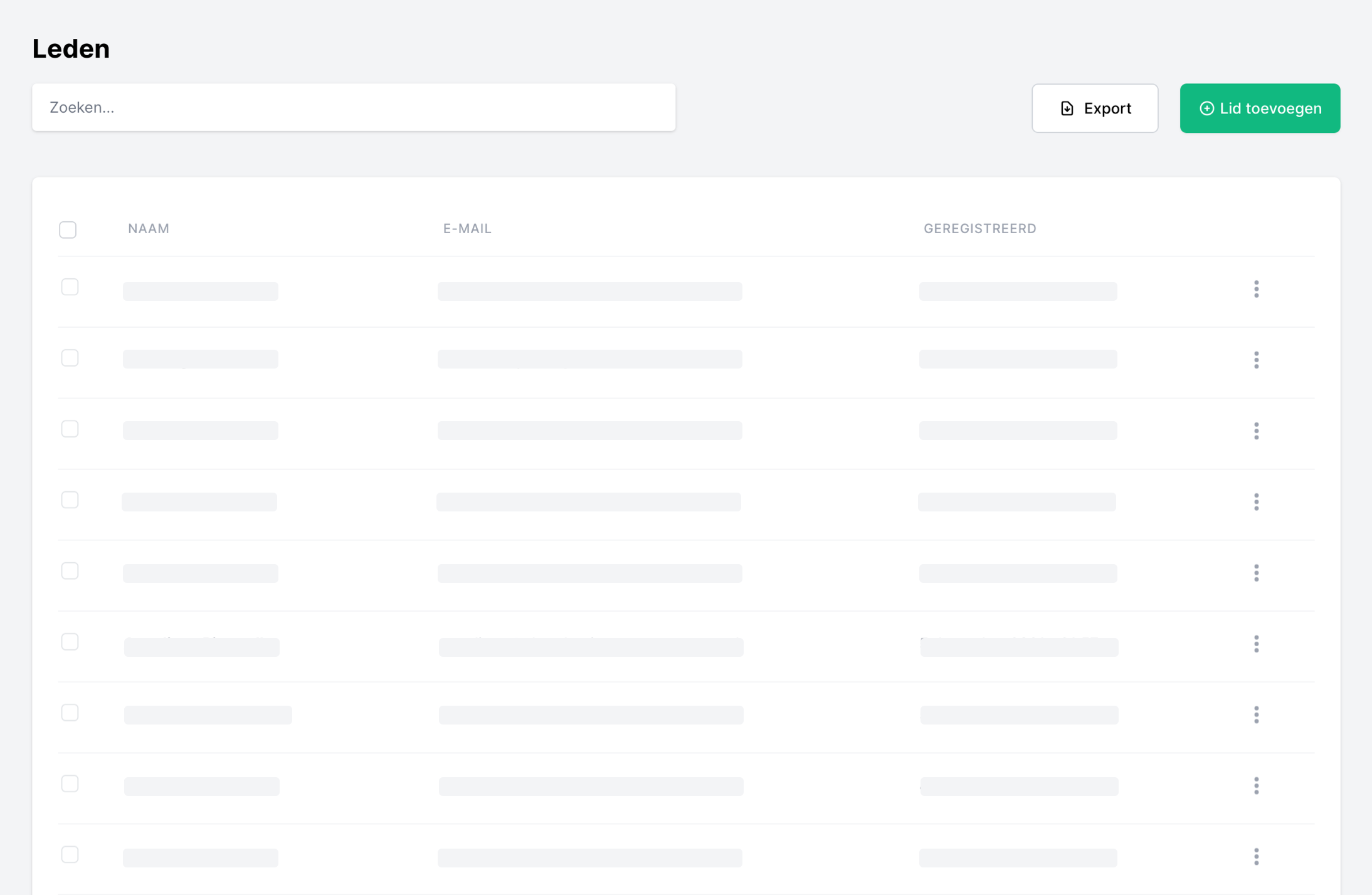Check the seventh row's checkbox

[70, 713]
